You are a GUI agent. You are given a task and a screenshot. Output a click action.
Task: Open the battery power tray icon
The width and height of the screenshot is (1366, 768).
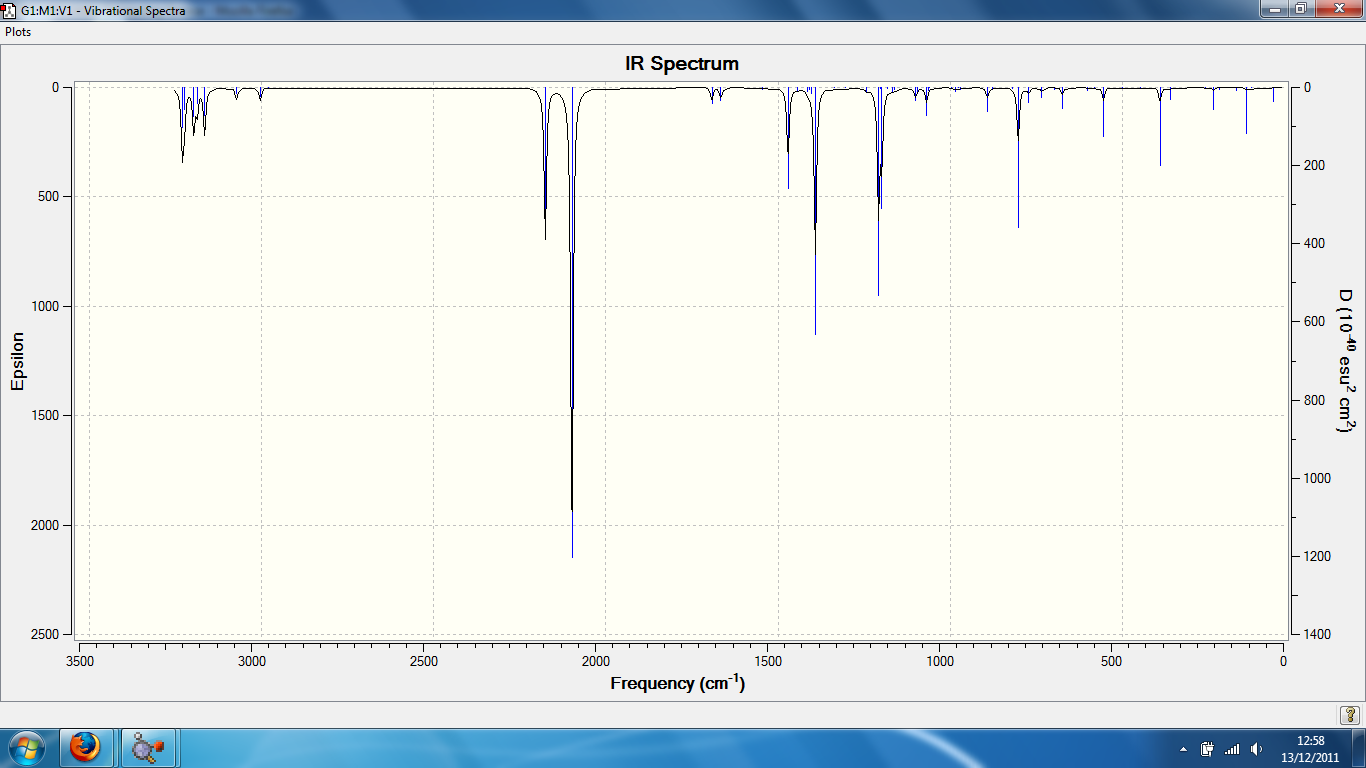pyautogui.click(x=1207, y=749)
